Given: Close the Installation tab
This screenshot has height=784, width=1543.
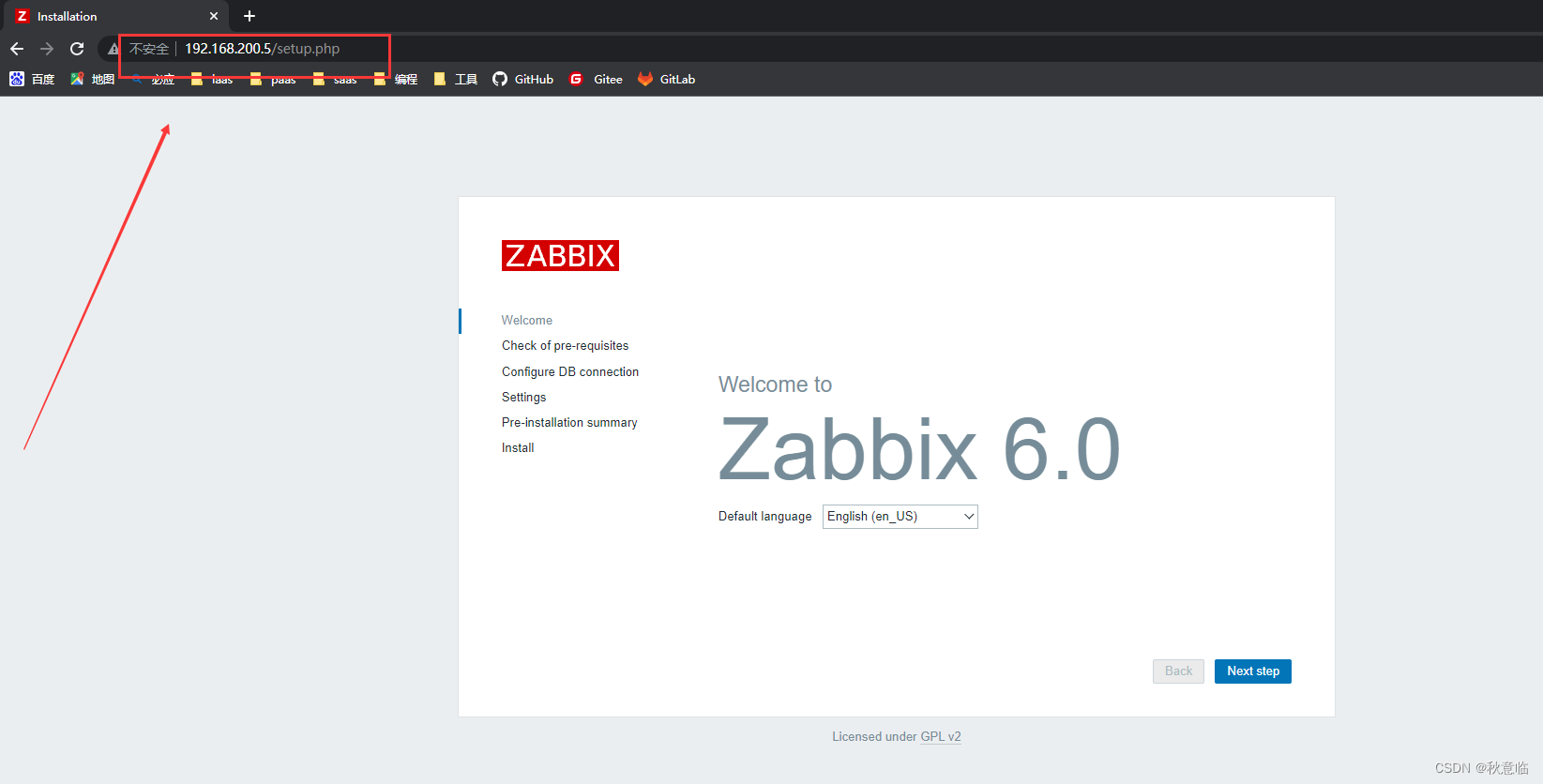Looking at the screenshot, I should [214, 16].
